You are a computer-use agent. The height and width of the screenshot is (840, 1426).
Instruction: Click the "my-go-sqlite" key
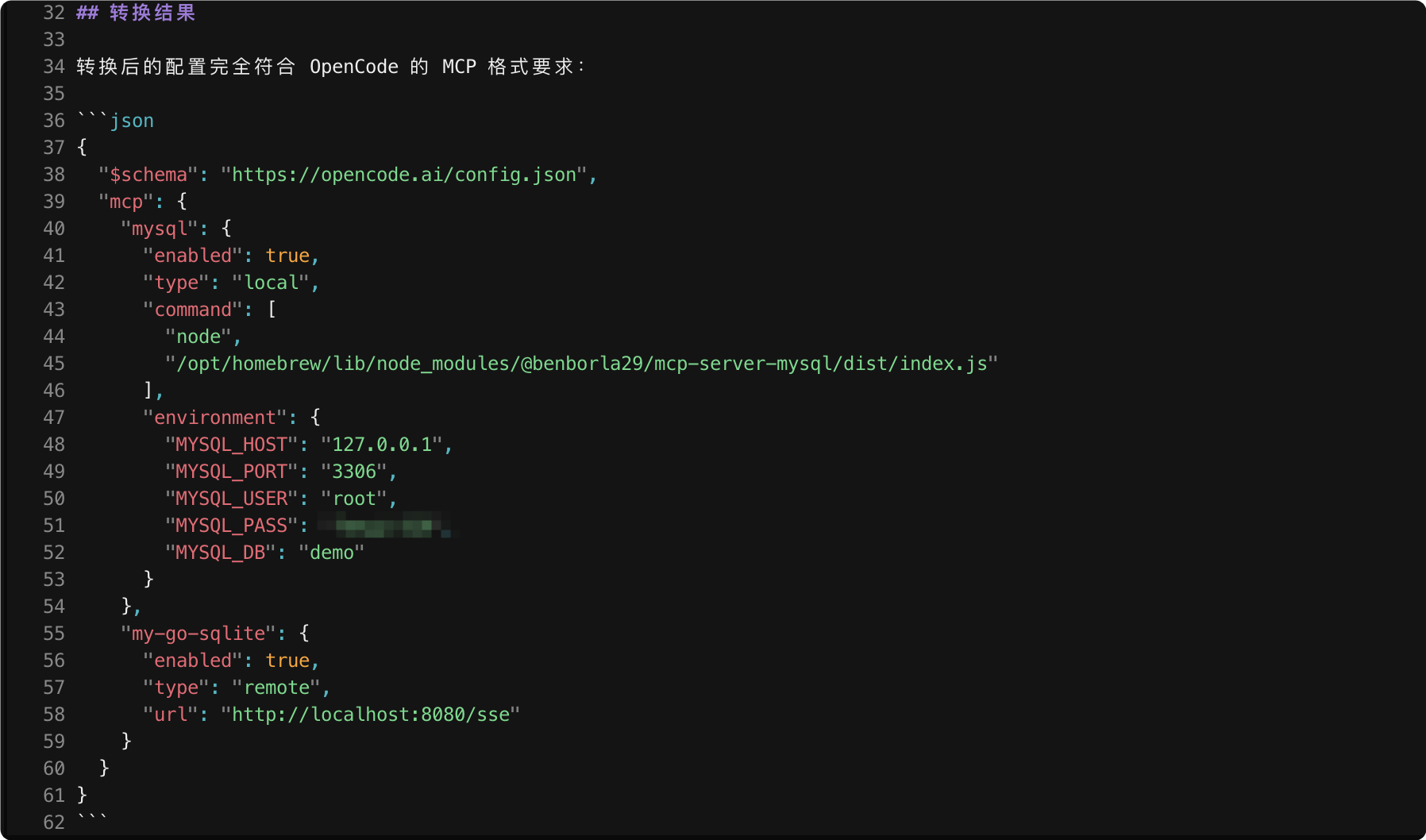pyautogui.click(x=198, y=634)
